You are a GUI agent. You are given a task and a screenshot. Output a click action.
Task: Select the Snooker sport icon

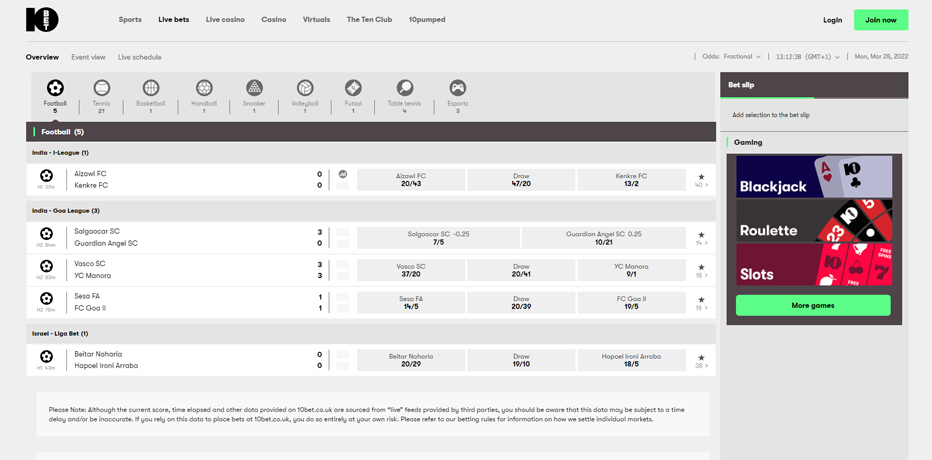tap(254, 89)
